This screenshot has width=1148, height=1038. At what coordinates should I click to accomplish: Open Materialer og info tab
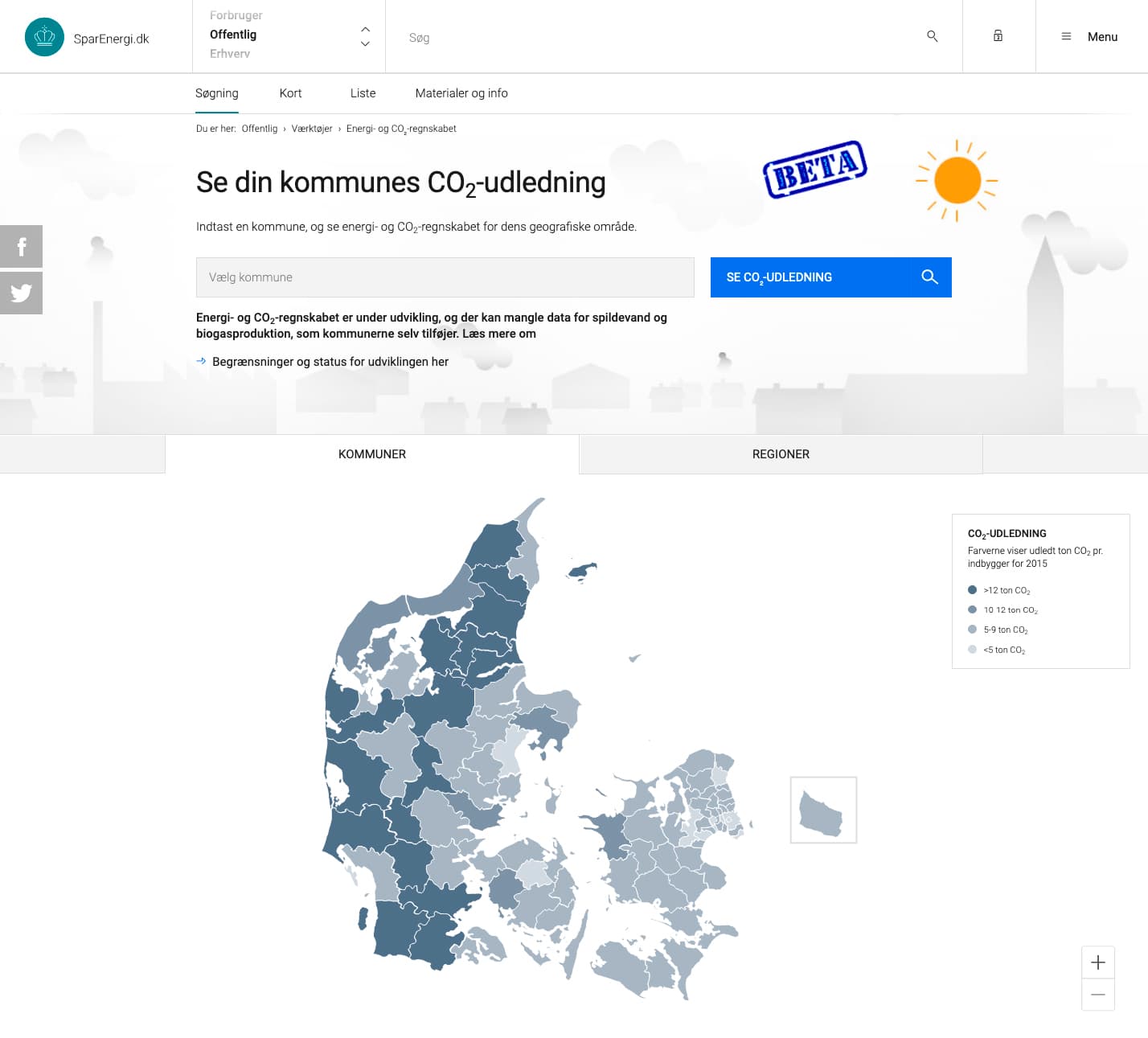tap(461, 93)
